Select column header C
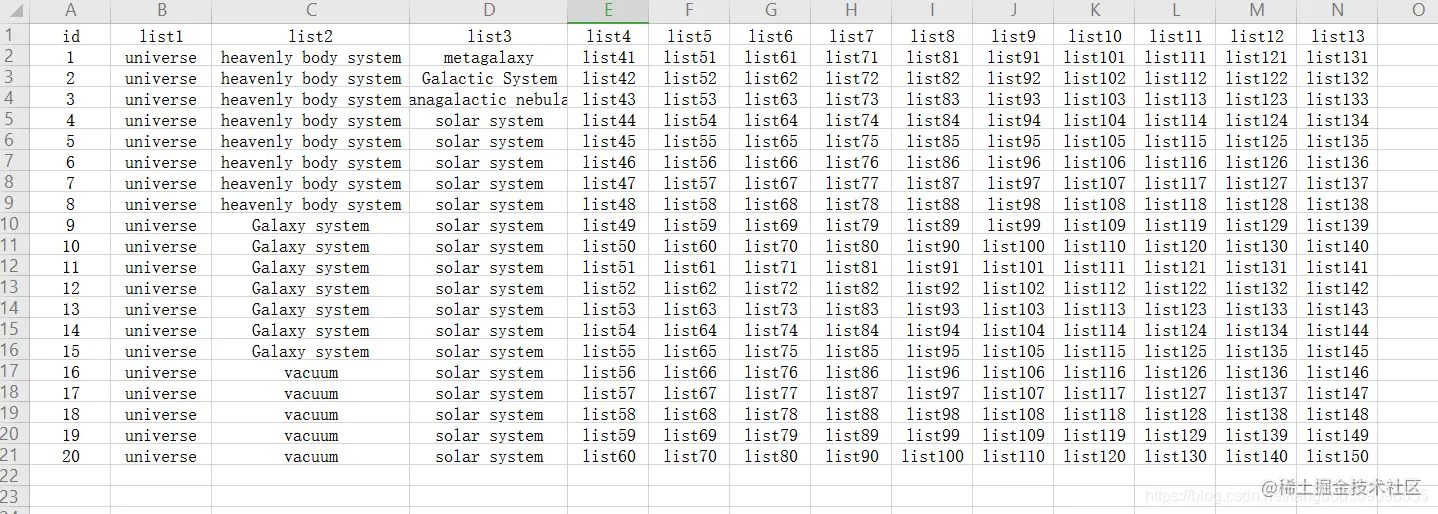 point(311,11)
